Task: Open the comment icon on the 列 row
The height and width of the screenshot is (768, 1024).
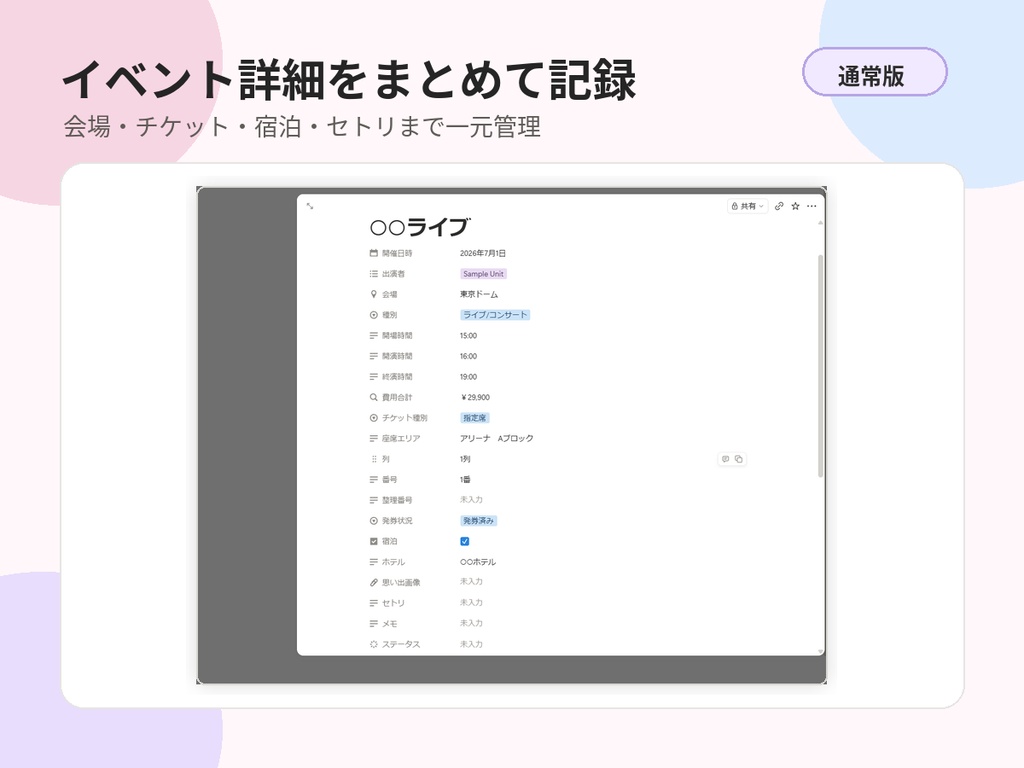Action: click(725, 459)
